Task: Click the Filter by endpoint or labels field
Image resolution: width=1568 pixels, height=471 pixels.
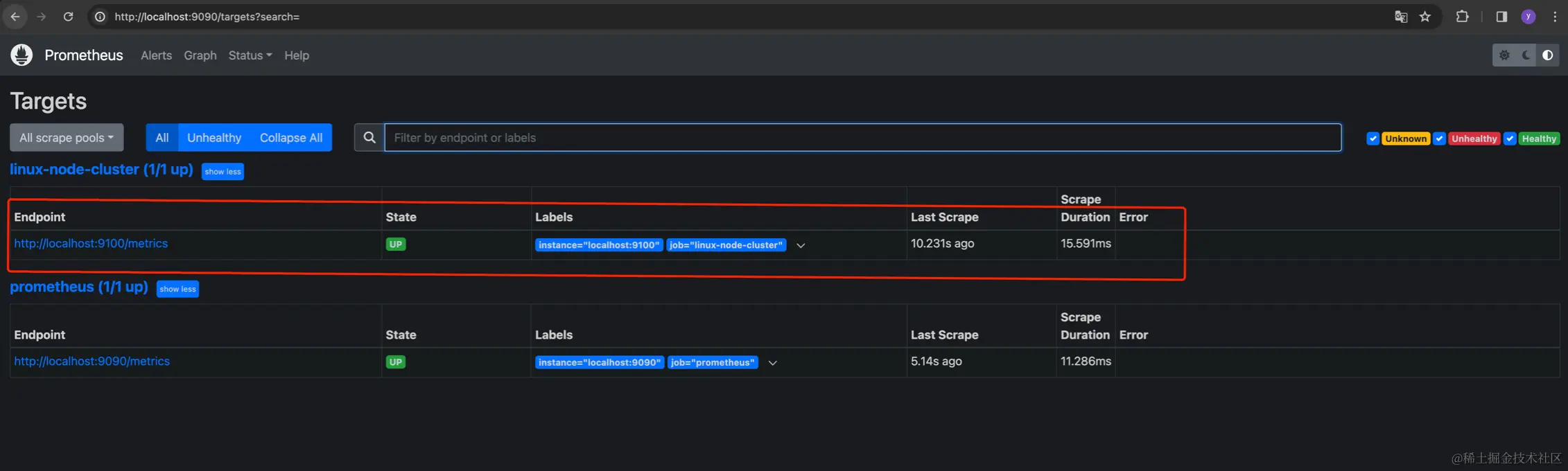Action: (x=862, y=137)
